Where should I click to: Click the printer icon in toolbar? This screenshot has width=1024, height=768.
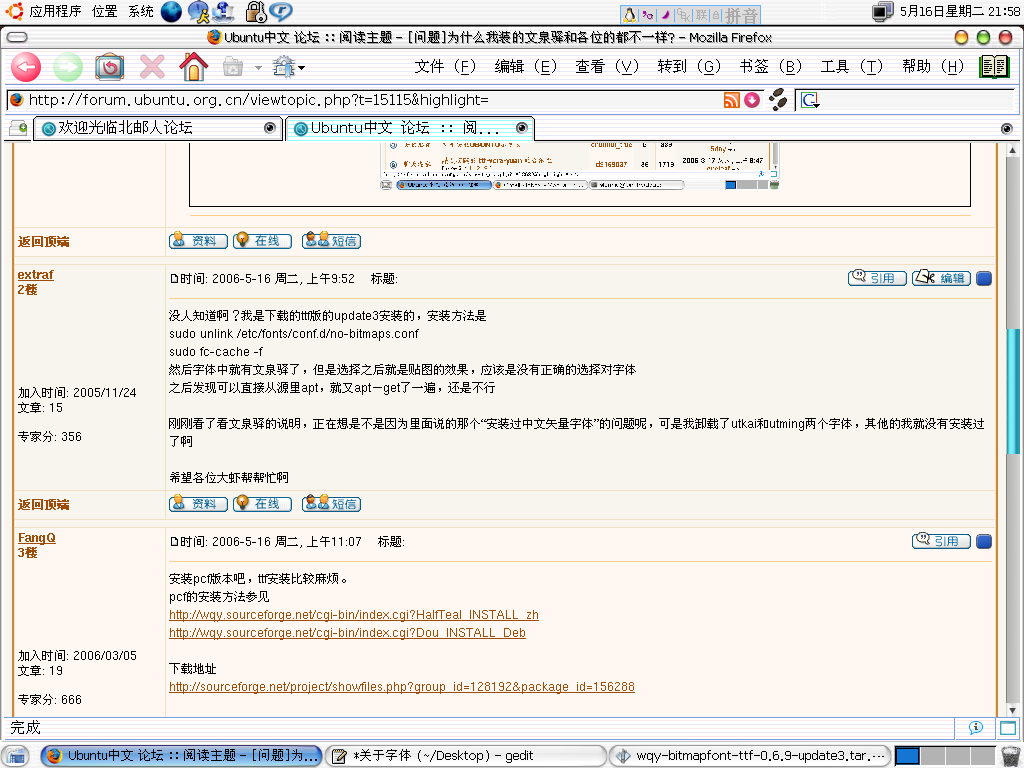coord(233,67)
